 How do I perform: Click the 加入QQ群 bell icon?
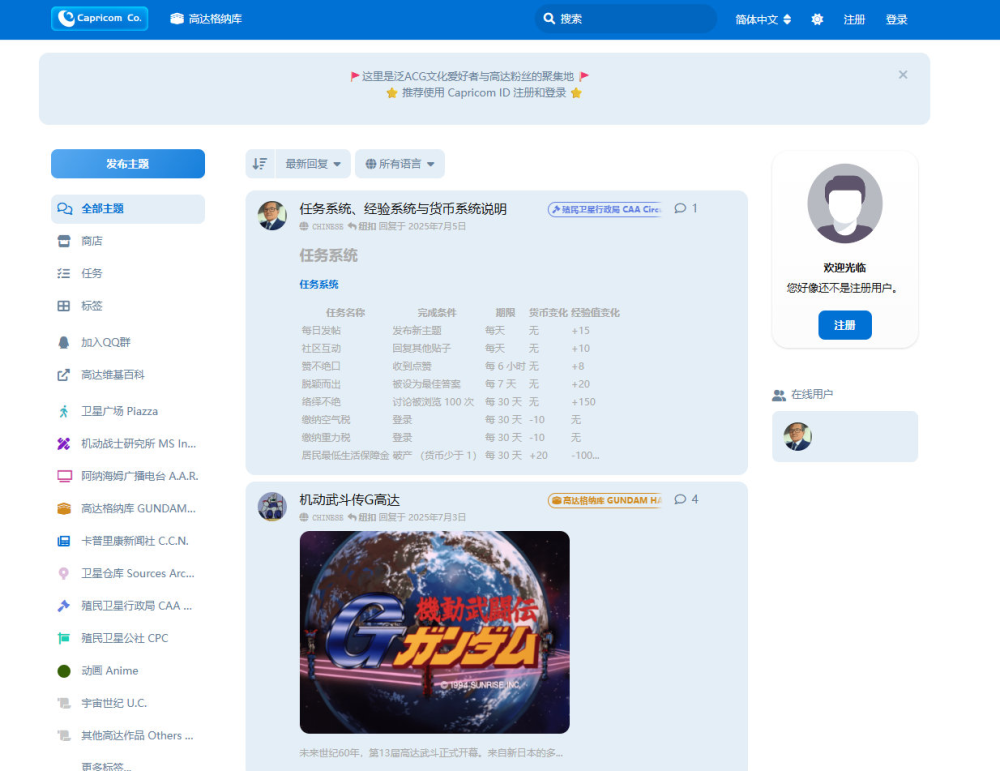point(64,342)
